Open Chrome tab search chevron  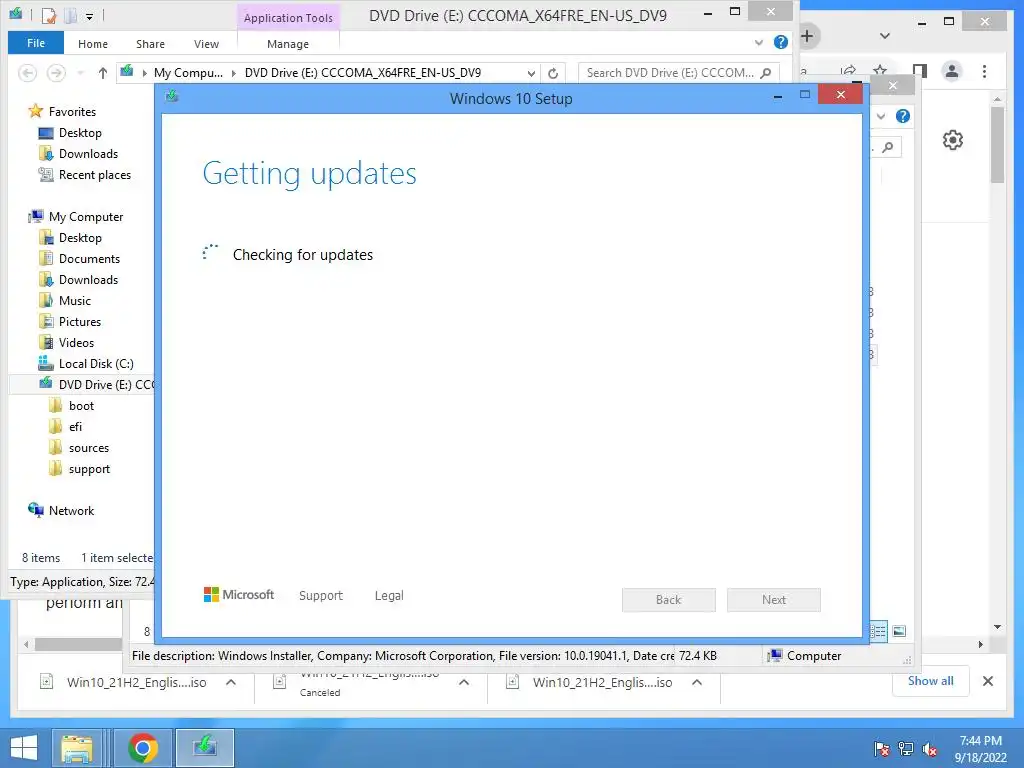(885, 36)
